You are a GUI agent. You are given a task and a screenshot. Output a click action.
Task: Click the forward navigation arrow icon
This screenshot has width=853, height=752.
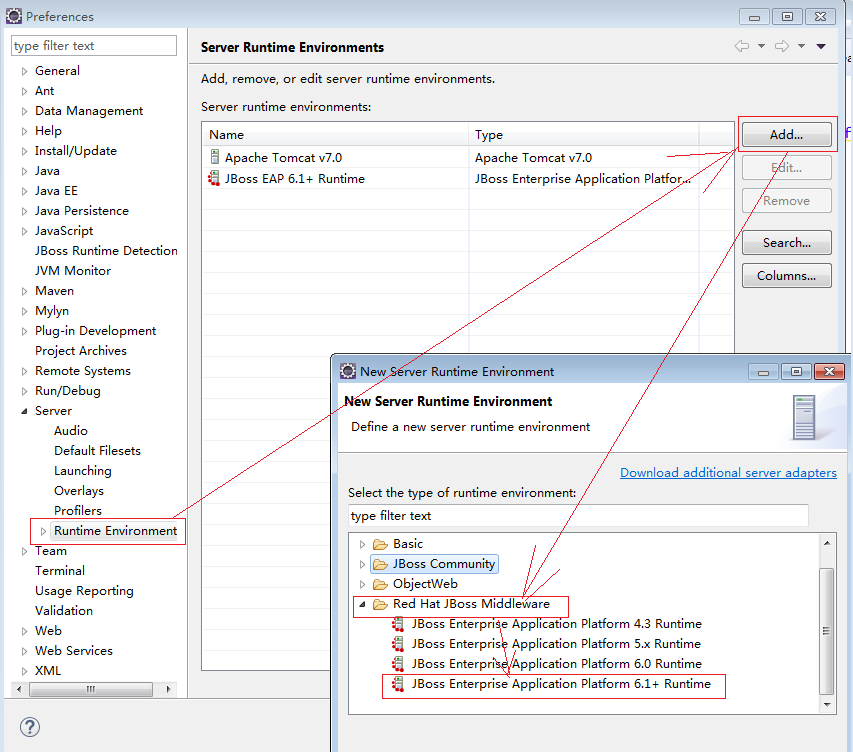click(782, 46)
